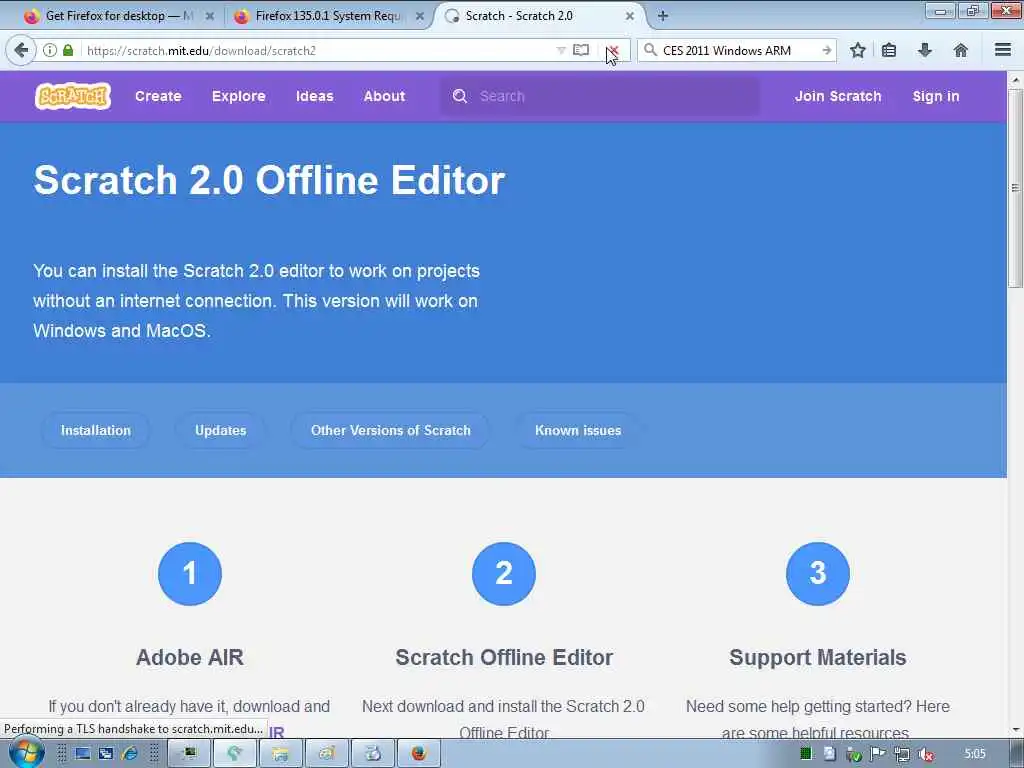Image resolution: width=1024 pixels, height=768 pixels.
Task: Open the Downloads arrow icon
Action: [925, 50]
